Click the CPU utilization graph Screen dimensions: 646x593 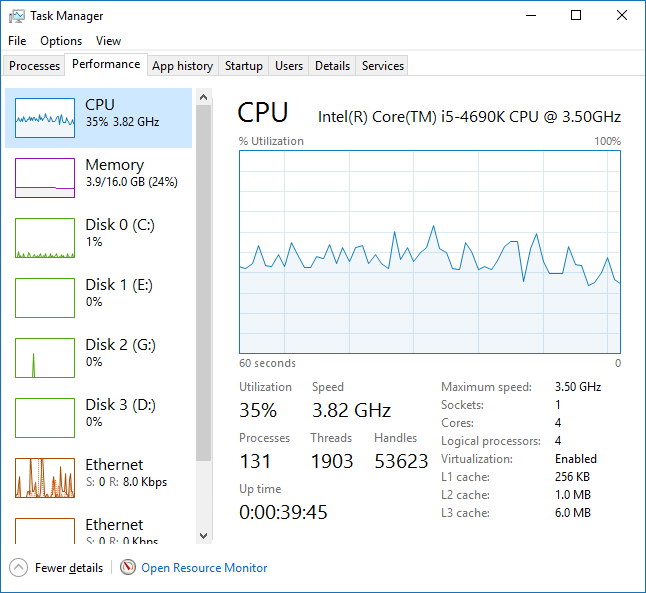430,252
